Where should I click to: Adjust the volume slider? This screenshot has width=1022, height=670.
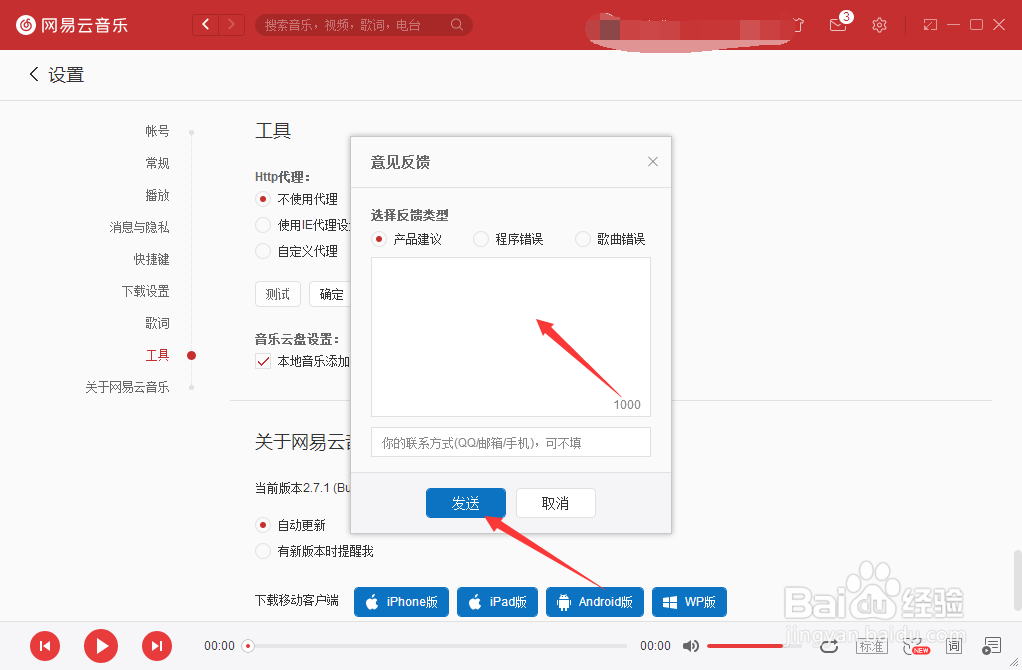pyautogui.click(x=754, y=646)
